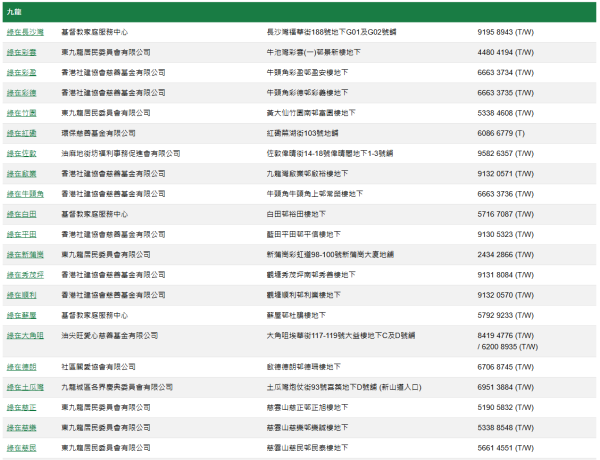Image resolution: width=600 pixels, height=460 pixels.
Task: Click phone number 9132 0571 (T/W)
Action: pyautogui.click(x=505, y=174)
